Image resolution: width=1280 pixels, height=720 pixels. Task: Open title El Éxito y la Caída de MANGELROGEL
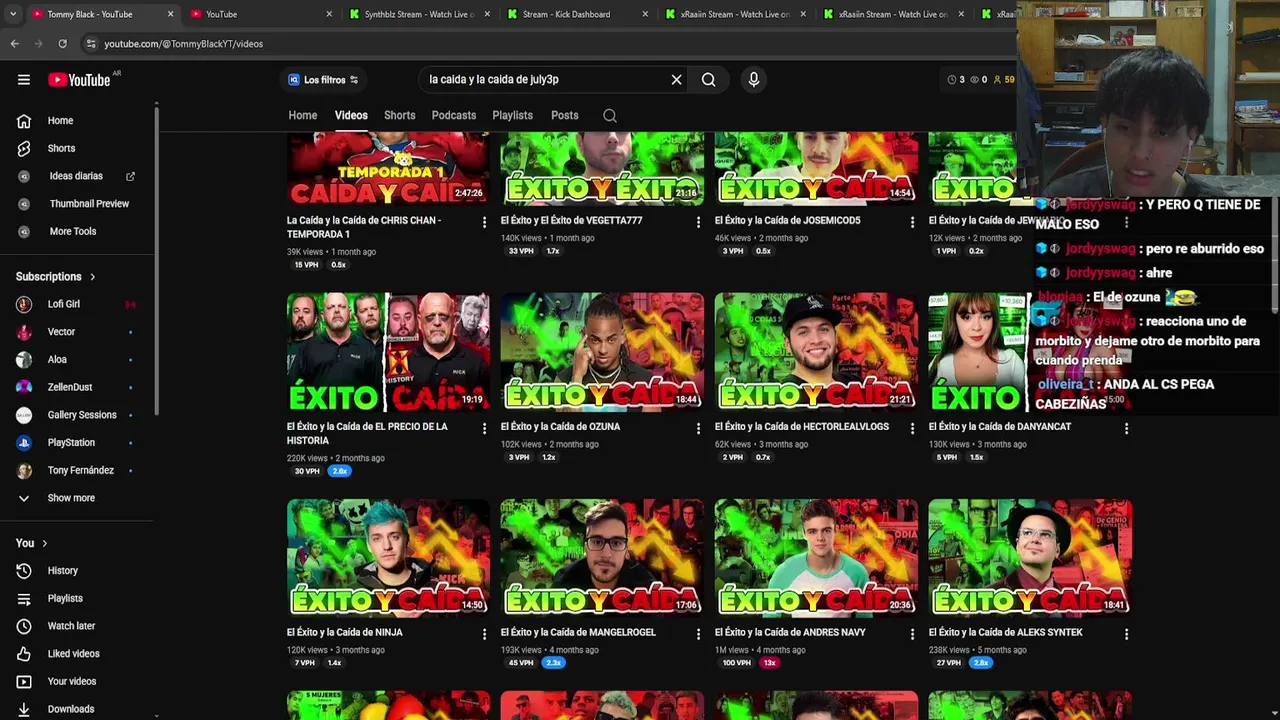point(578,632)
